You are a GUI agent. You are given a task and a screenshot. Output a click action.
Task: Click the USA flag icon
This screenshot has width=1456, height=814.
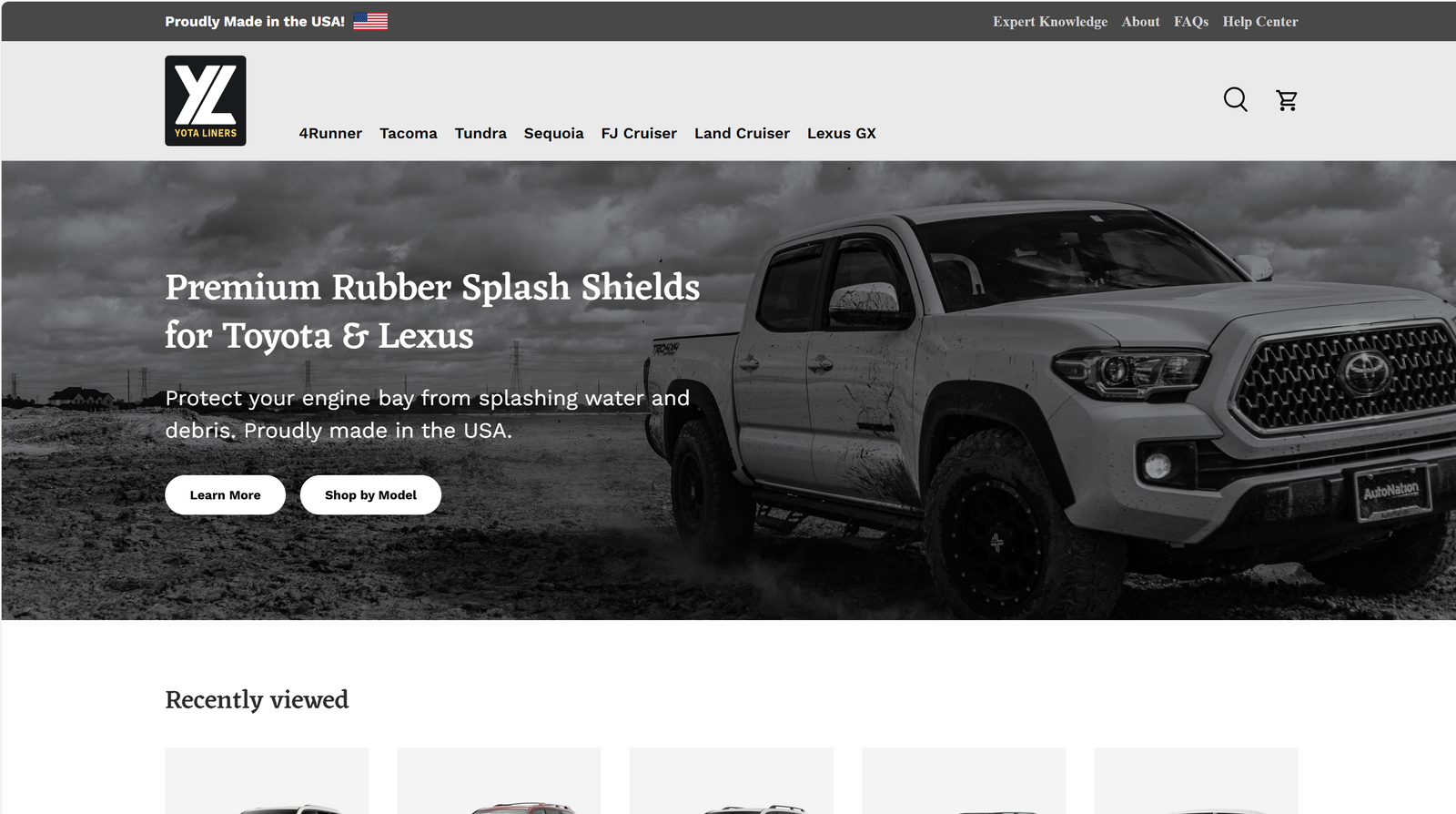(370, 21)
